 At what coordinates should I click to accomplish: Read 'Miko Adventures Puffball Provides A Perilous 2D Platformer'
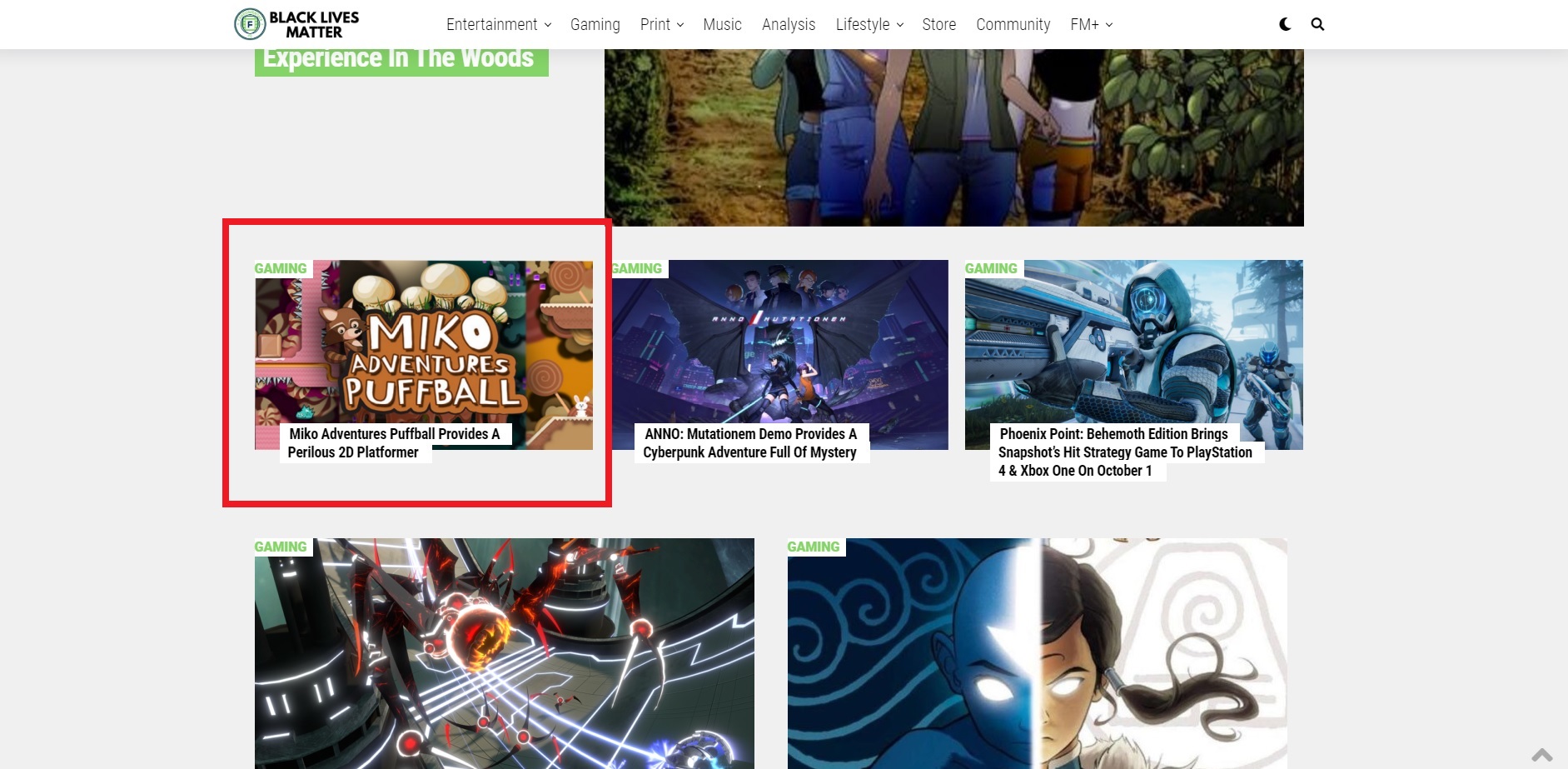394,443
